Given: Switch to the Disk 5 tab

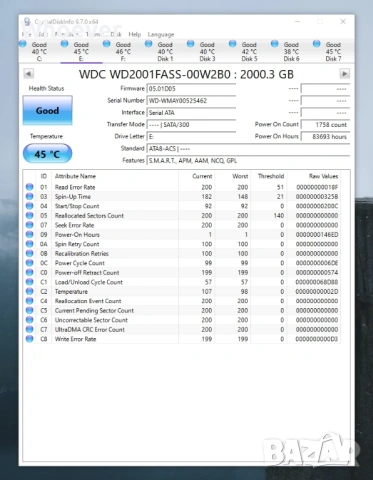Looking at the screenshot, I should click(x=249, y=51).
